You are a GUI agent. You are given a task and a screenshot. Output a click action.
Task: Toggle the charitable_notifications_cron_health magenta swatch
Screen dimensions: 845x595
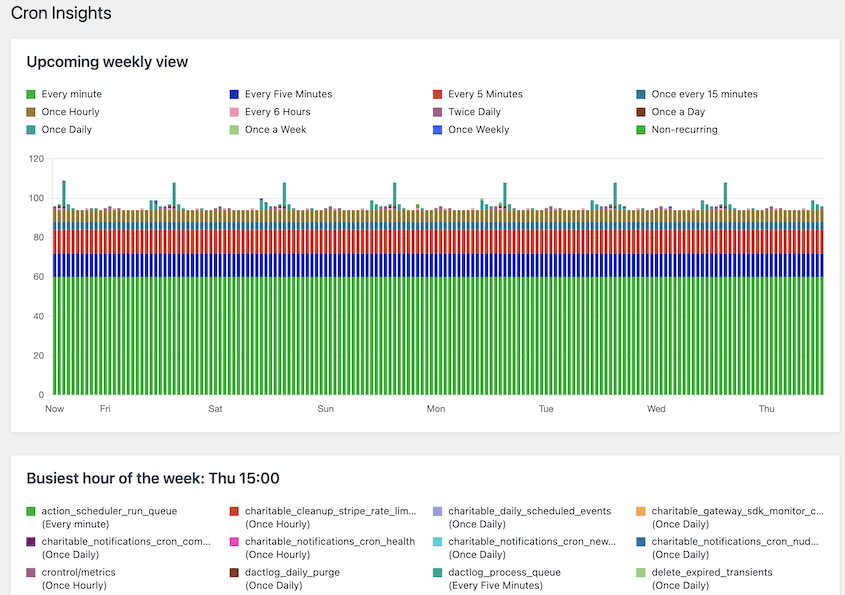coord(234,542)
